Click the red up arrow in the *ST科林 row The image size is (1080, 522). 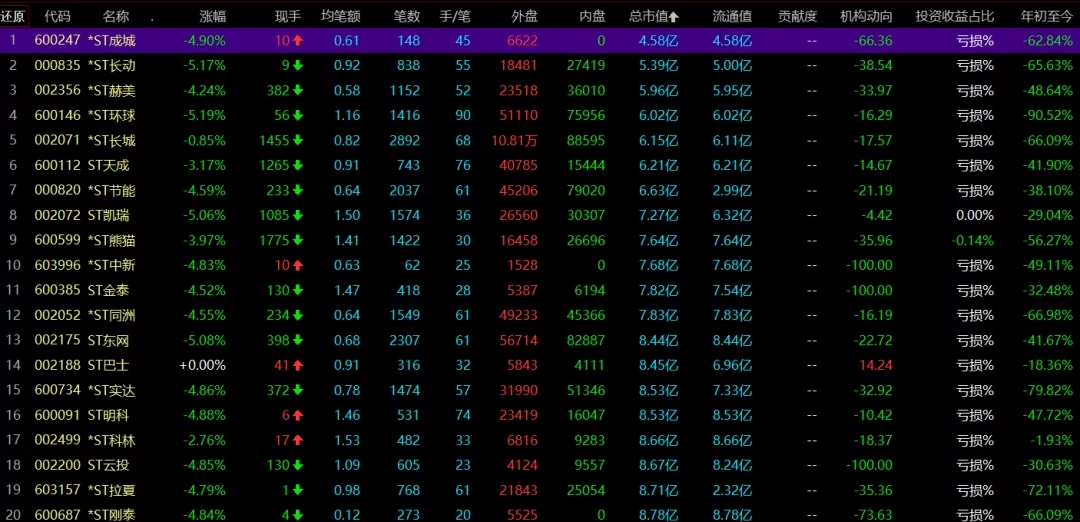point(298,440)
